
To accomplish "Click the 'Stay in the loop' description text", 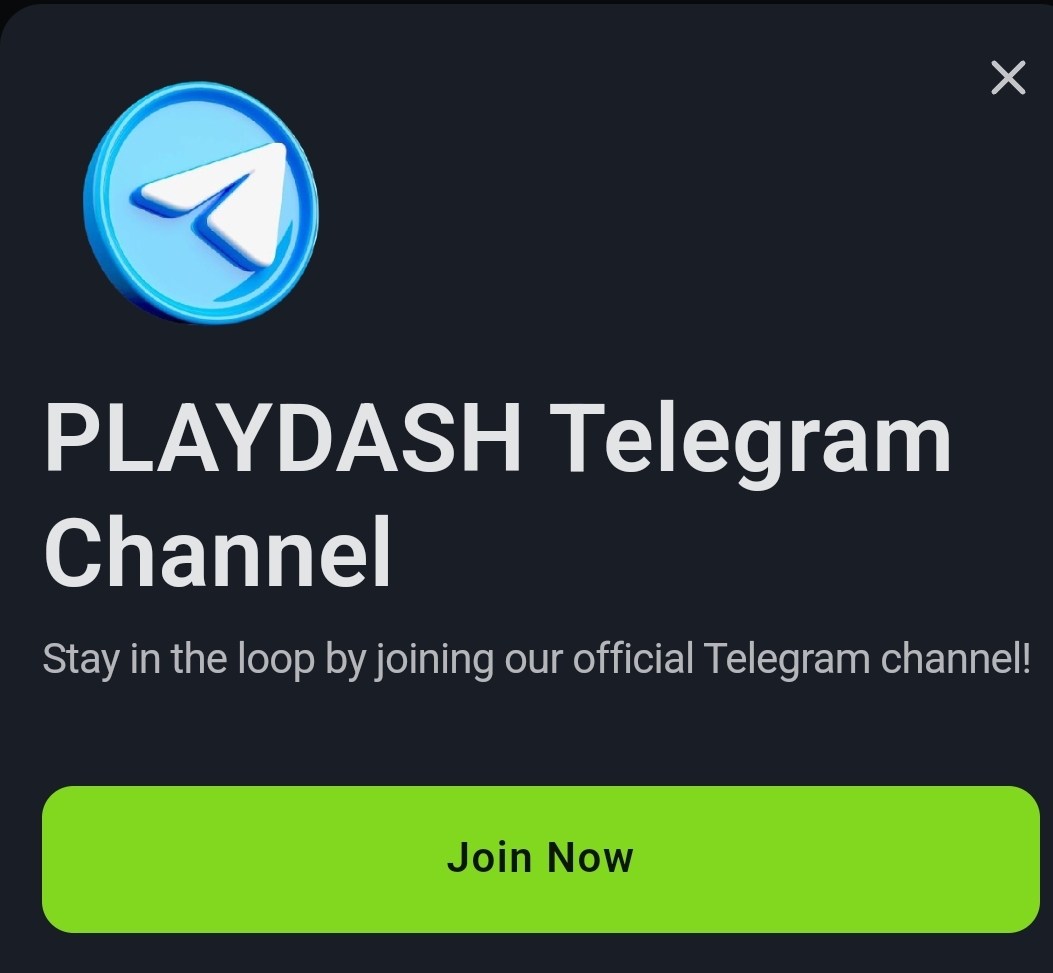I will [536, 659].
